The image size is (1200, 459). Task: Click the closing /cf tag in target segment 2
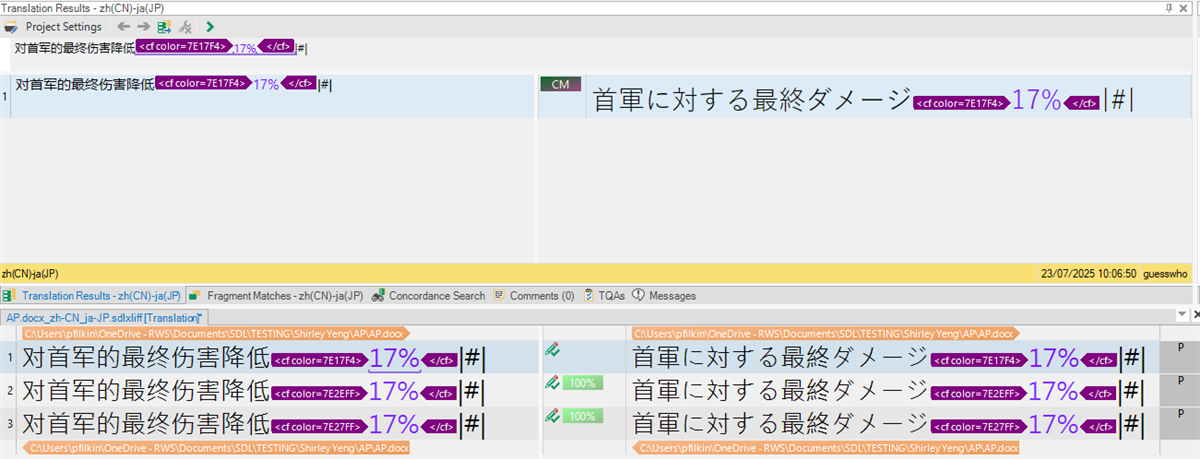pyautogui.click(x=1098, y=393)
